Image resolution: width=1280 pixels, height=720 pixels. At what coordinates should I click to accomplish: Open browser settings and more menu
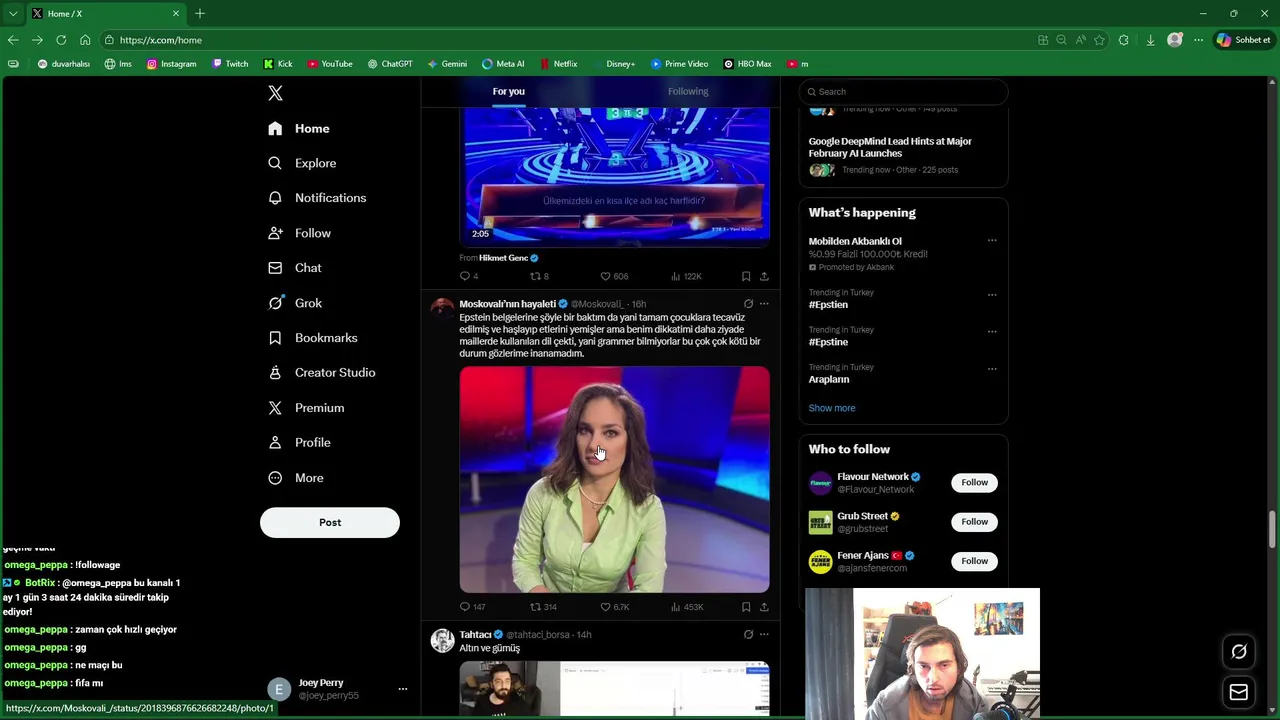(1198, 40)
